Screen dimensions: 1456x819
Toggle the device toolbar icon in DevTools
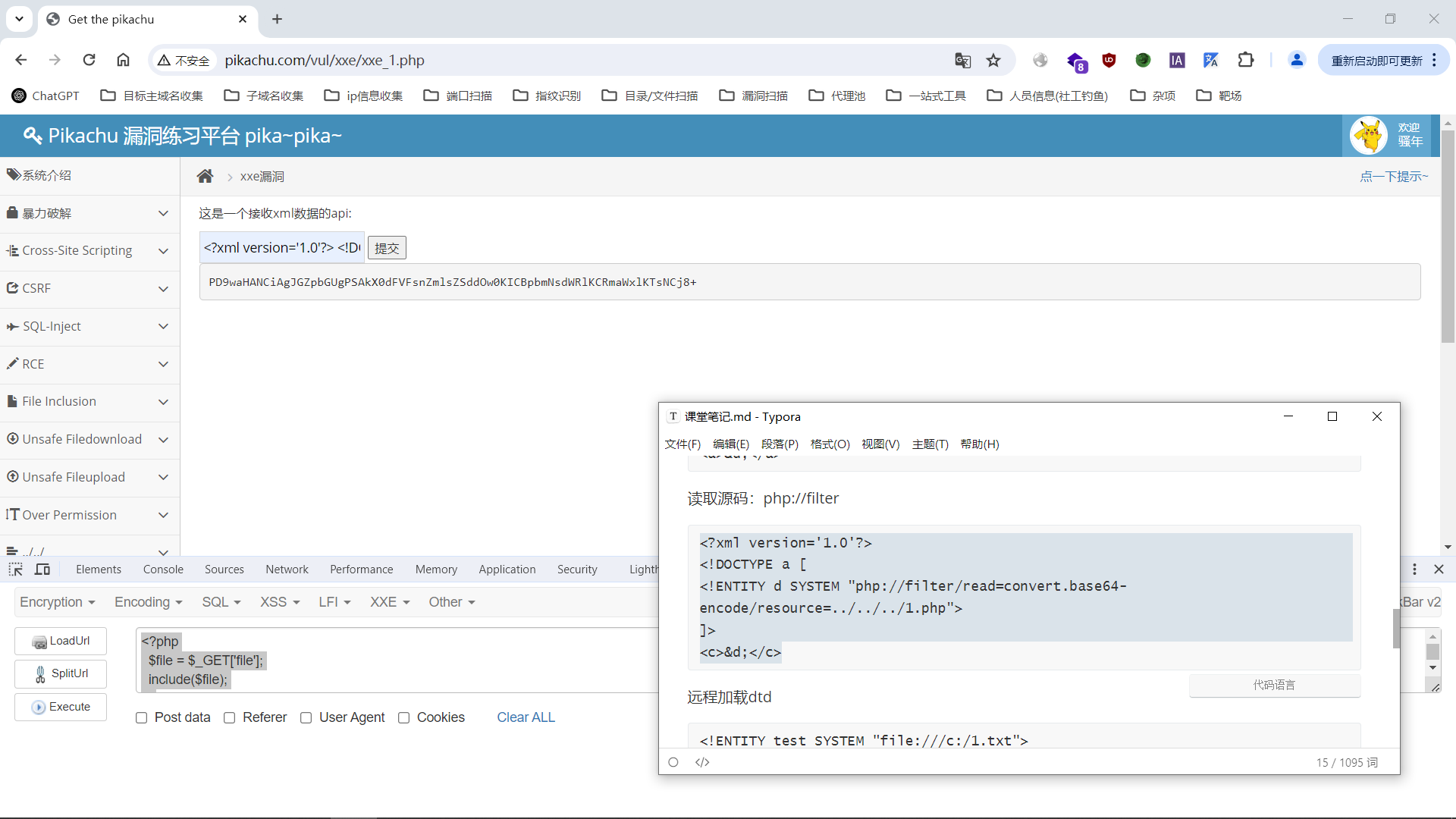[42, 570]
